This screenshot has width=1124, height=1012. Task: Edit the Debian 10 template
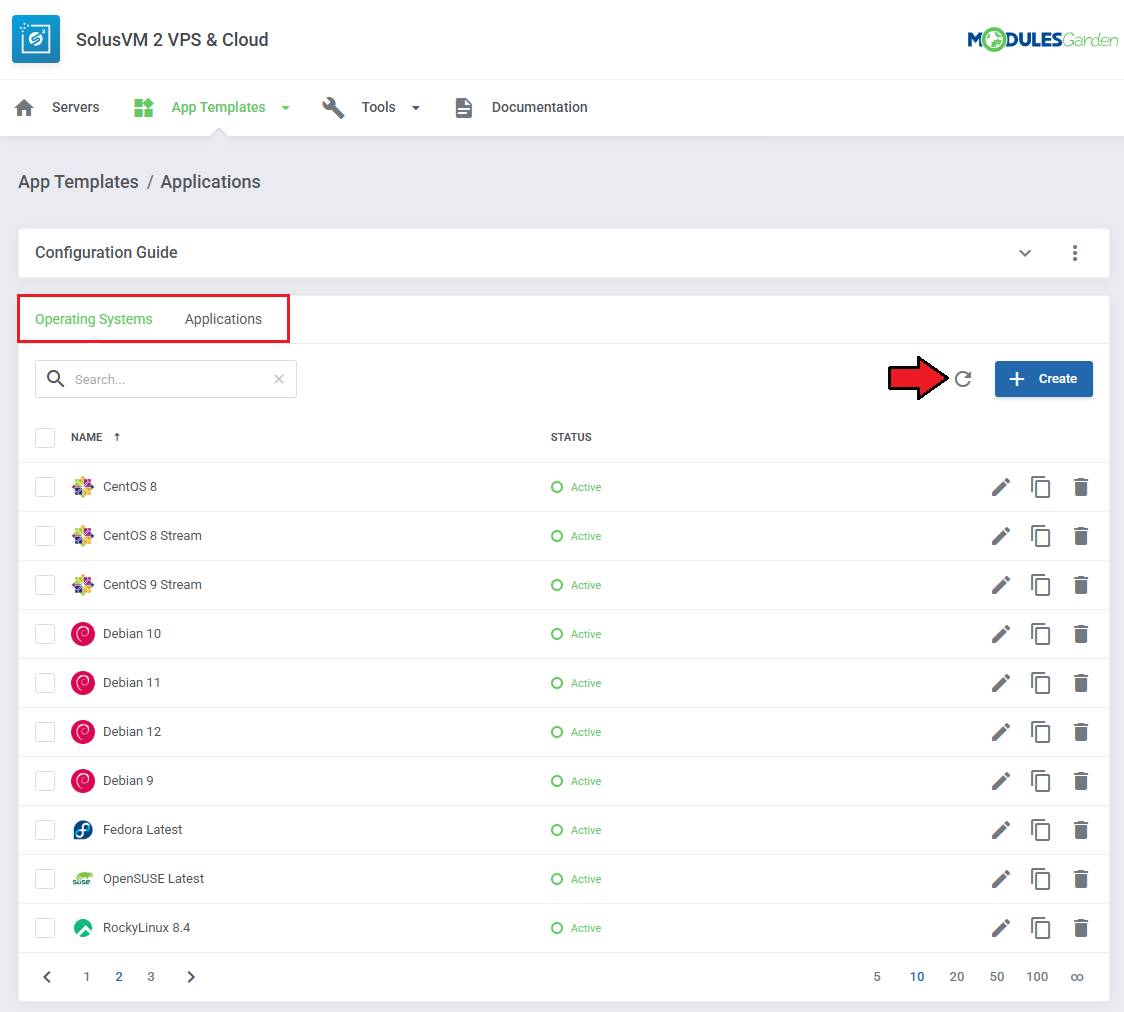[1001, 634]
